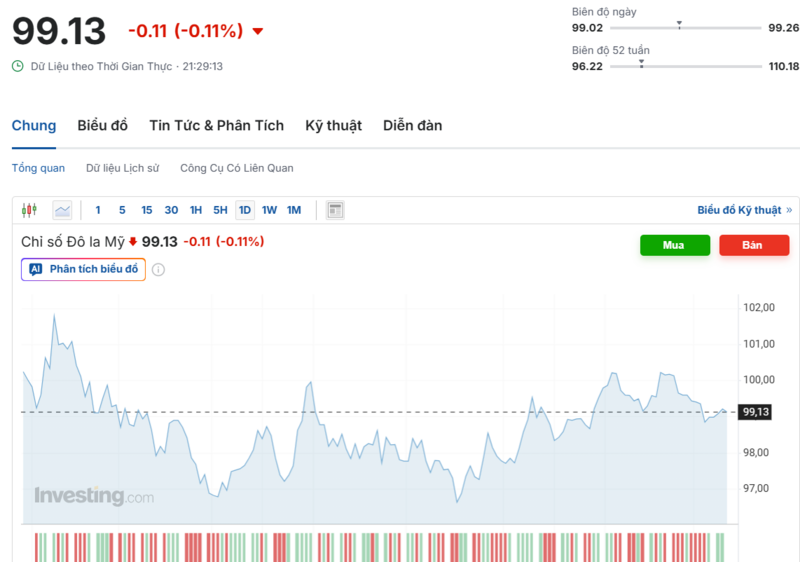Switch chart interval to 1W
Screen dimensions: 800x562
tap(269, 210)
